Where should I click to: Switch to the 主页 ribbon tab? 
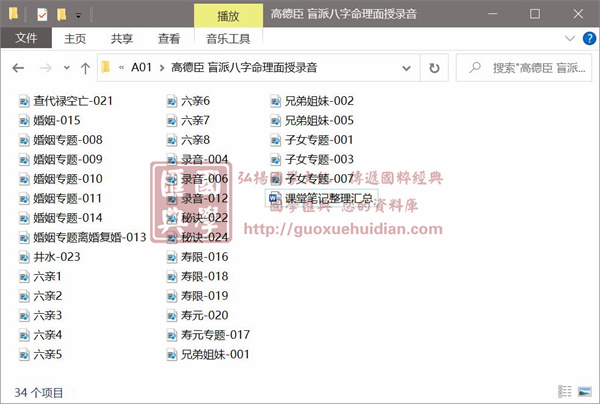coord(75,38)
